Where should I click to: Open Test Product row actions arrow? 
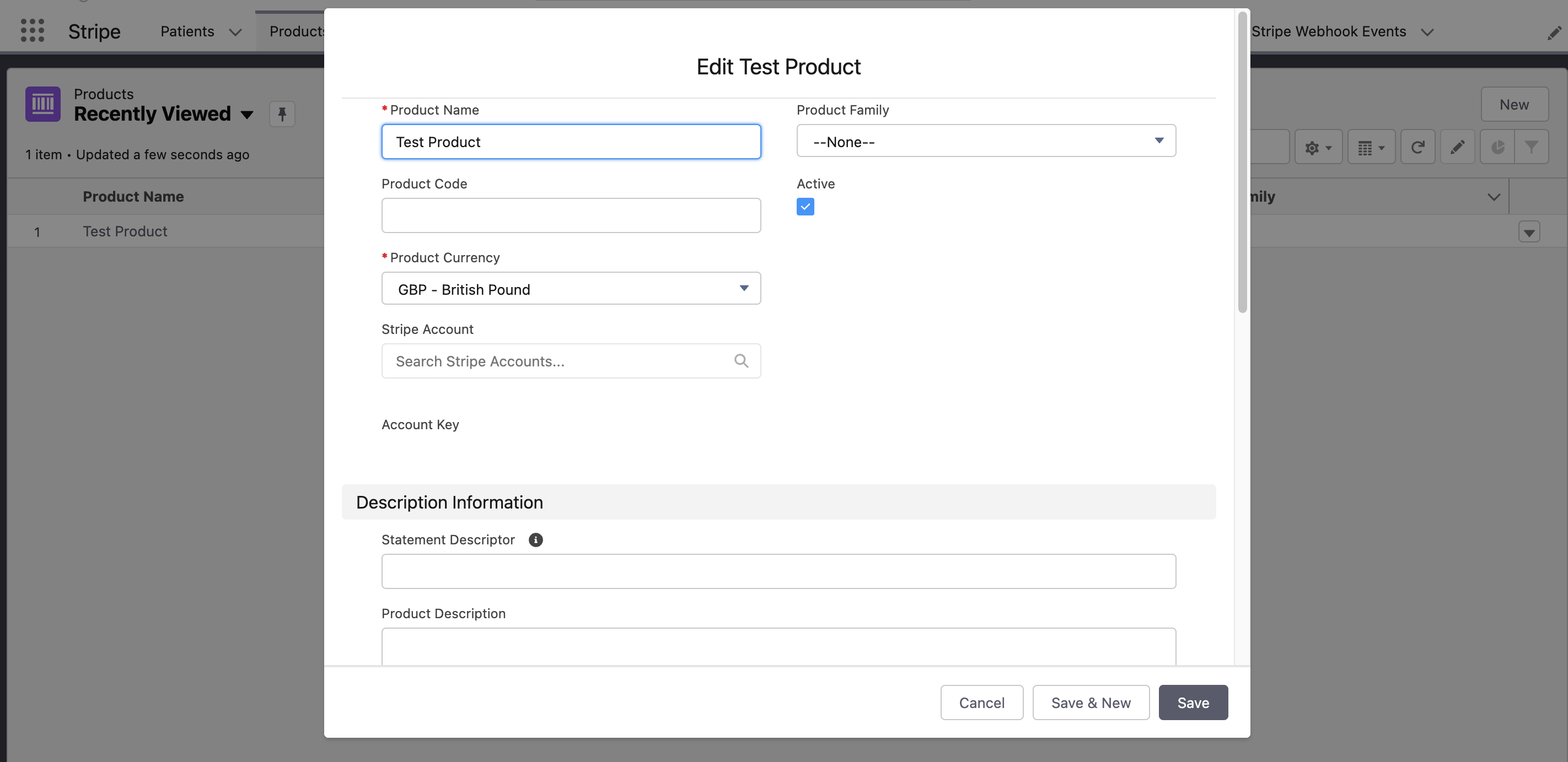1528,232
